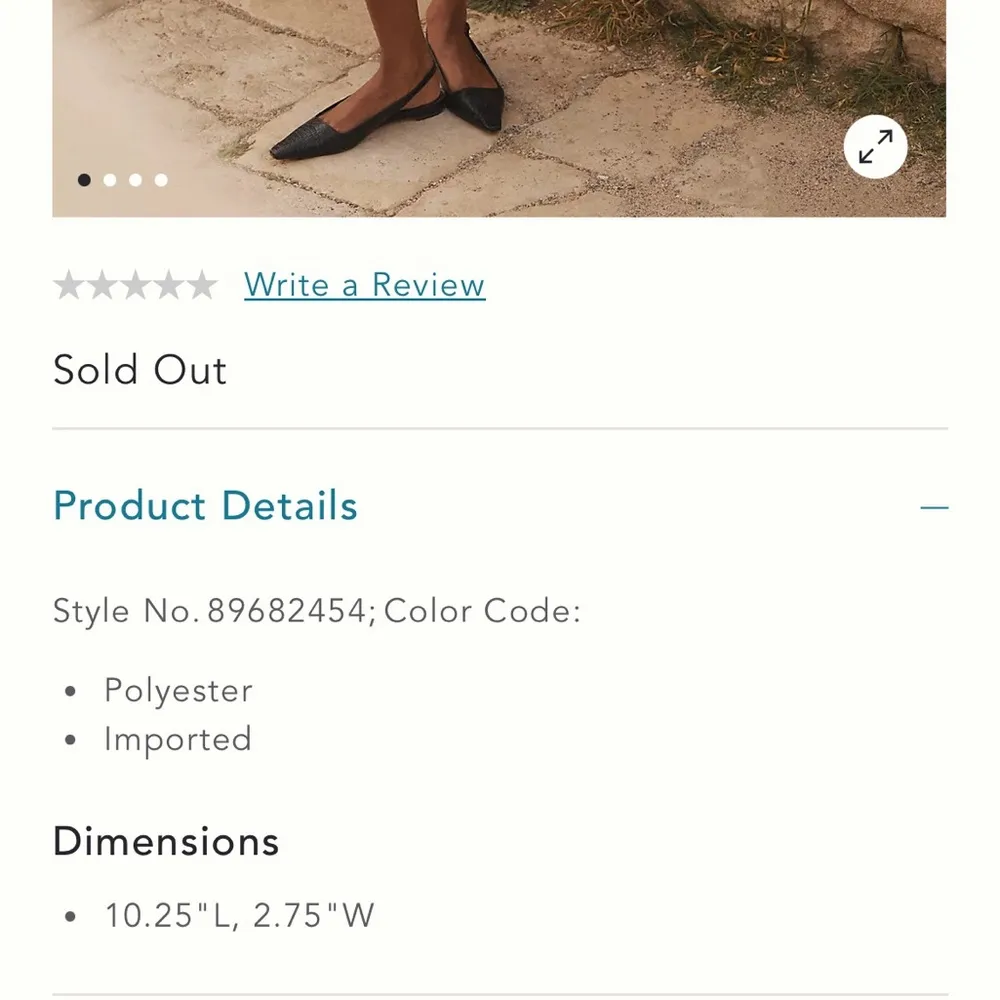Click the fifth rating star
This screenshot has width=1000, height=1000.
(x=201, y=285)
